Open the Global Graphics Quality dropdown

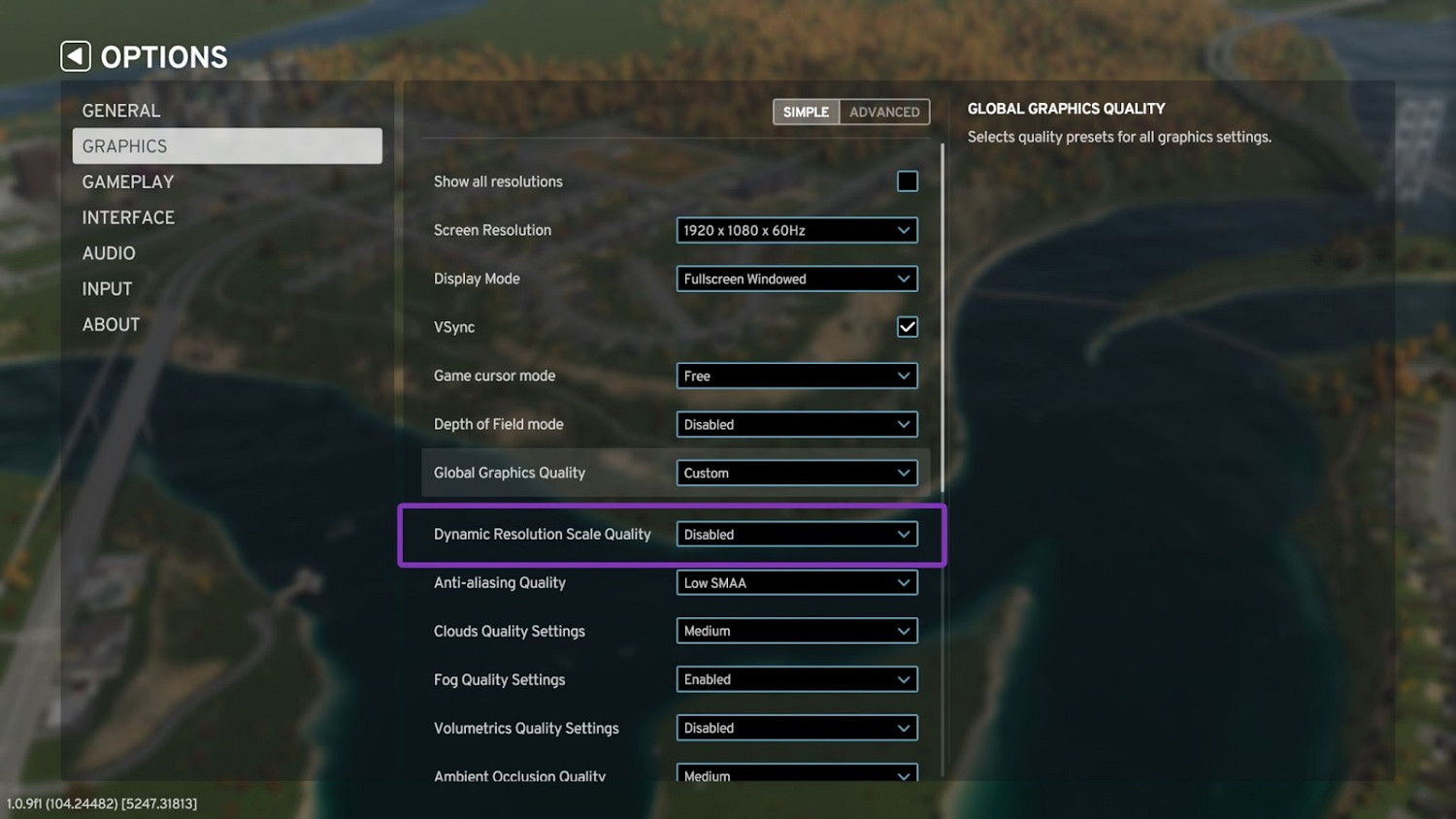pos(796,473)
